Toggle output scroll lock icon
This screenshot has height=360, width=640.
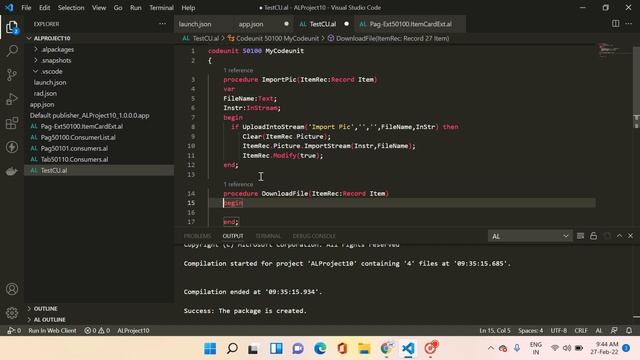click(x=593, y=236)
